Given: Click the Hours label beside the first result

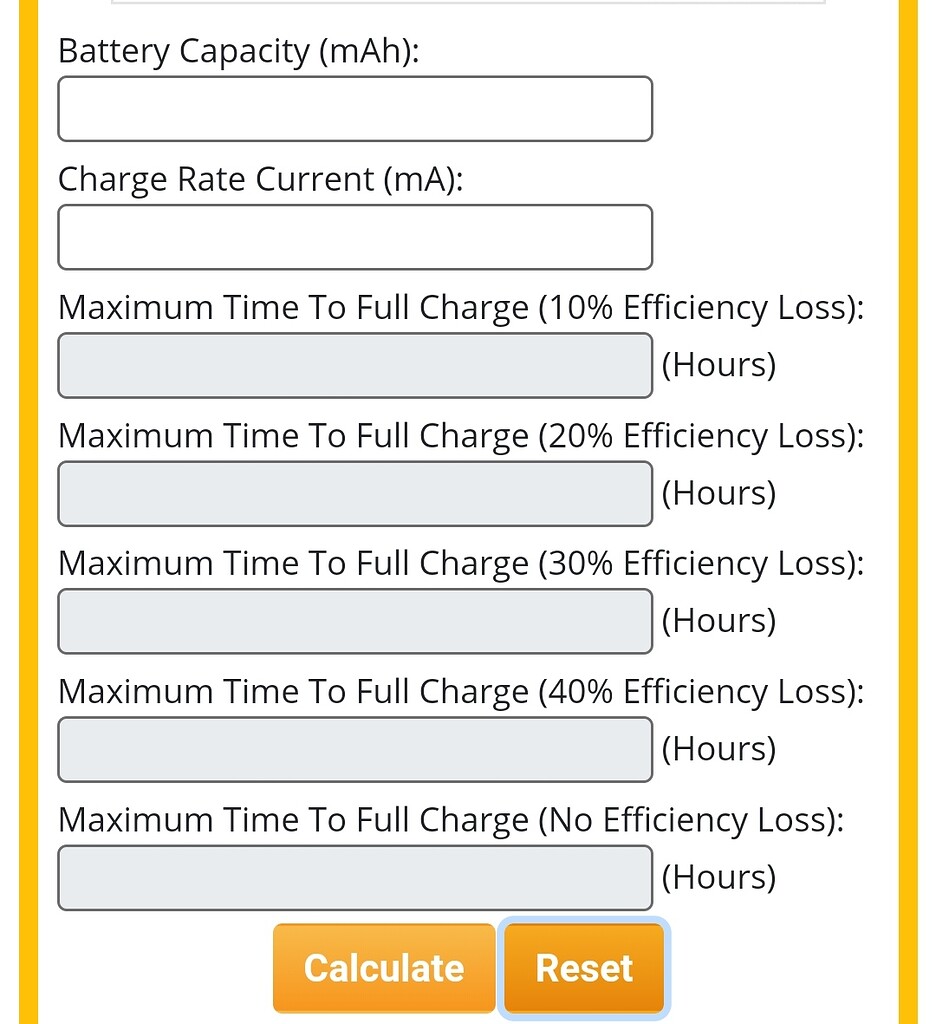Looking at the screenshot, I should point(717,365).
